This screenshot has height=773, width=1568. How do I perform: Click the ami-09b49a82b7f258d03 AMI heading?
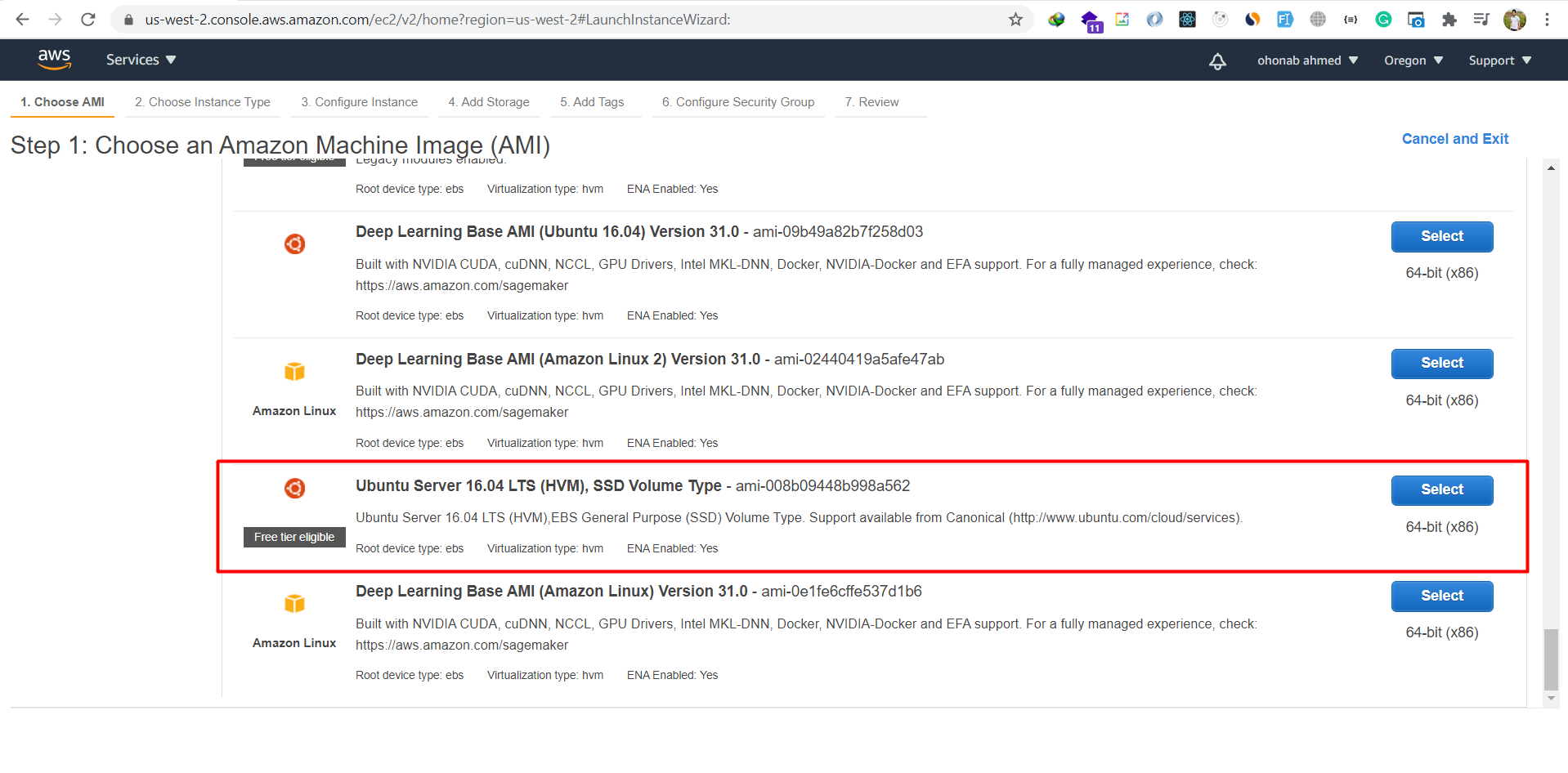pyautogui.click(x=639, y=232)
